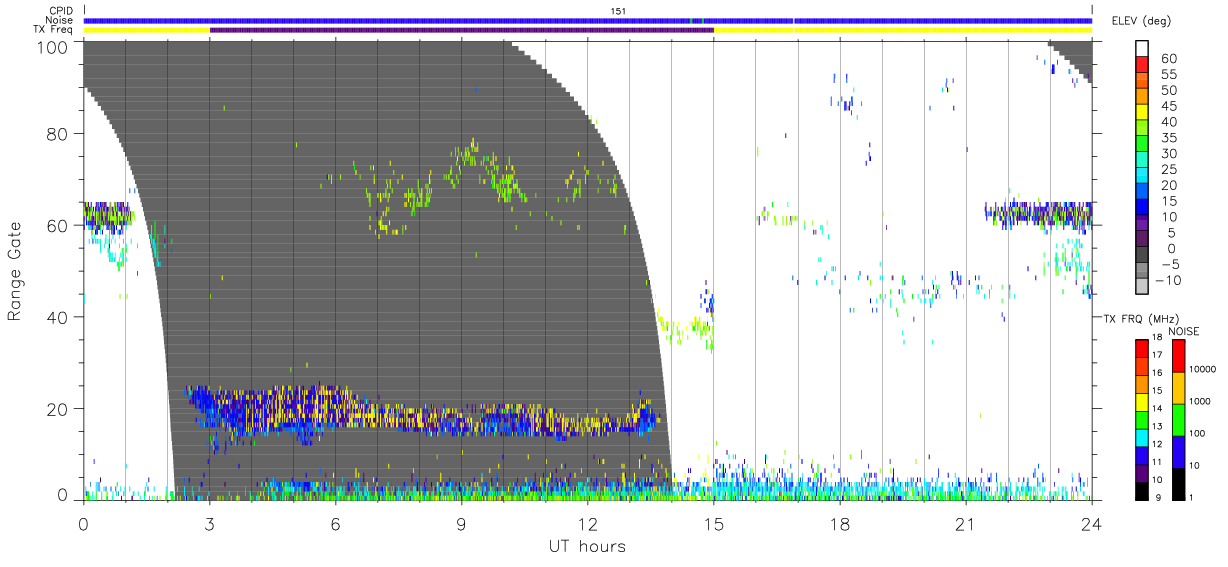Image resolution: width=1228 pixels, height=567 pixels.
Task: Click the NOISE legend title
Action: [x=1185, y=331]
